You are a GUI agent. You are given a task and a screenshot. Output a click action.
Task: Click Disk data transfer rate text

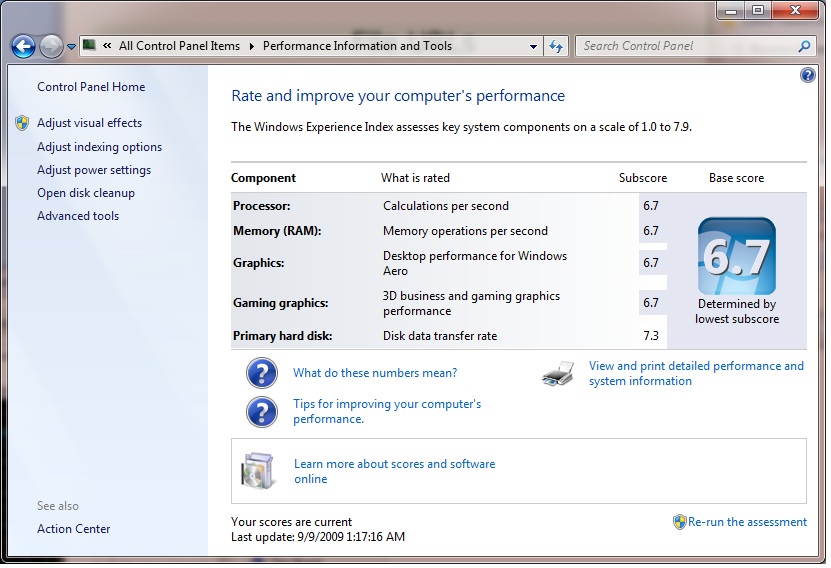pyautogui.click(x=440, y=336)
